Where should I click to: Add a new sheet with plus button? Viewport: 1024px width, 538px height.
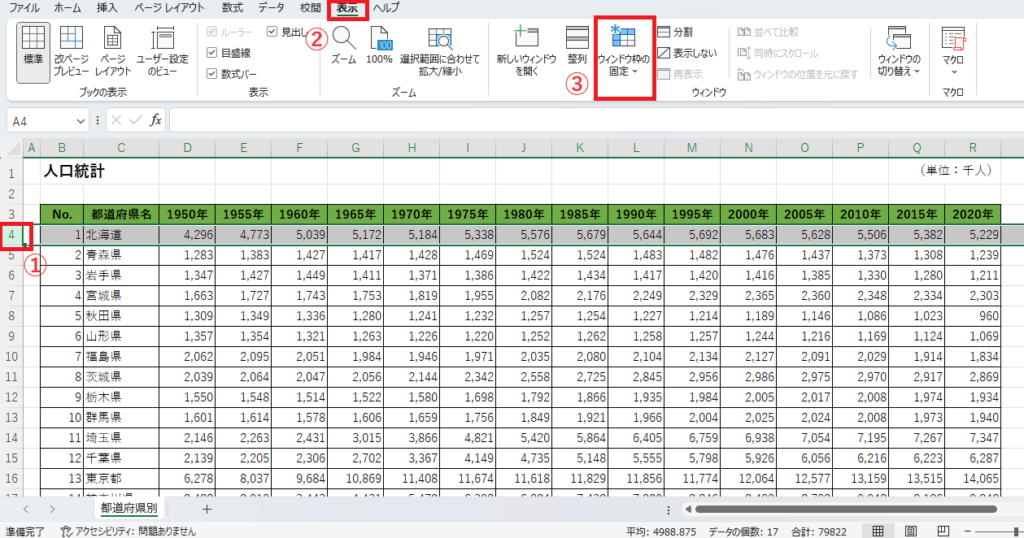206,509
